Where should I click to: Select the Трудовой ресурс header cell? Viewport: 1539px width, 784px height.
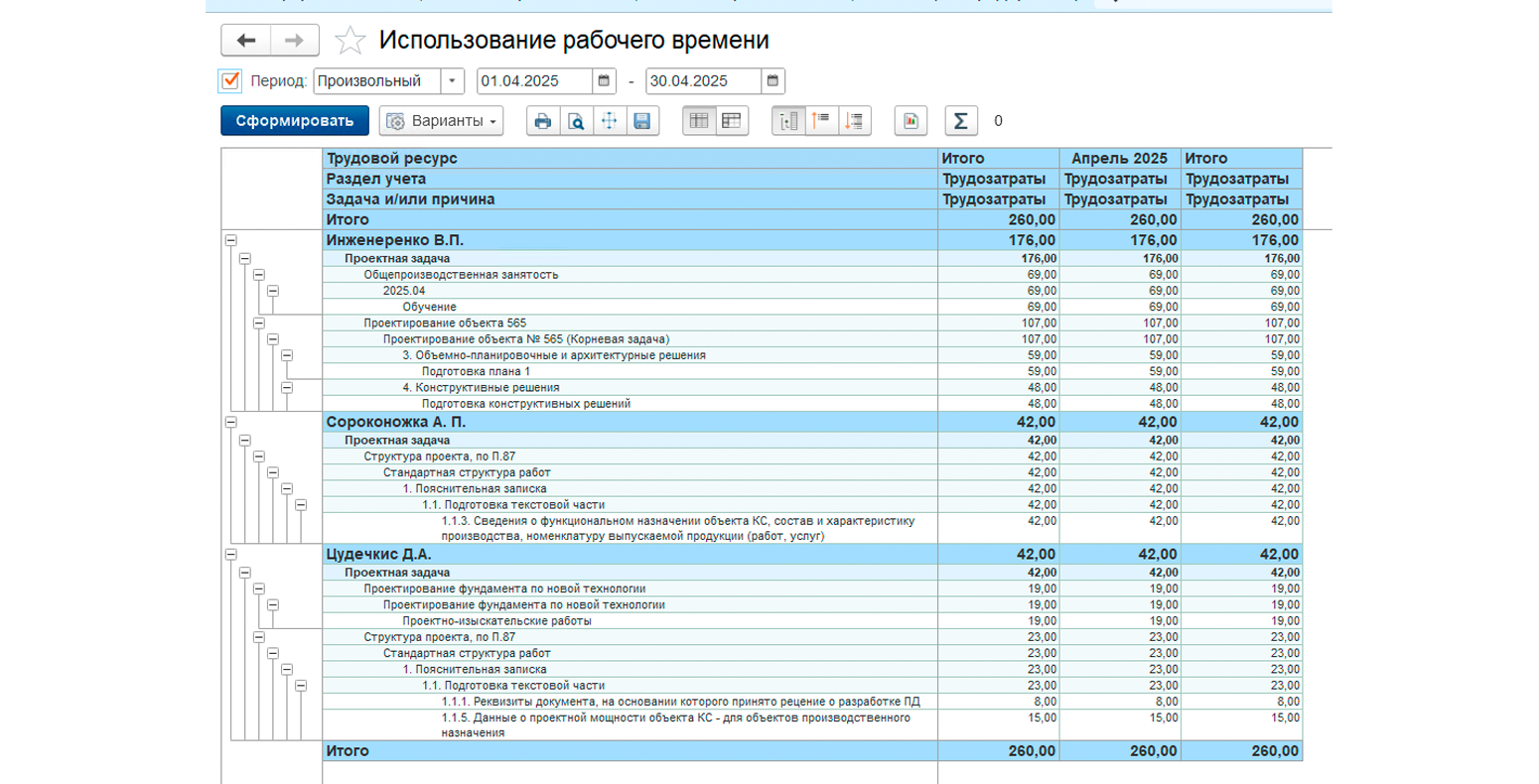(x=630, y=159)
